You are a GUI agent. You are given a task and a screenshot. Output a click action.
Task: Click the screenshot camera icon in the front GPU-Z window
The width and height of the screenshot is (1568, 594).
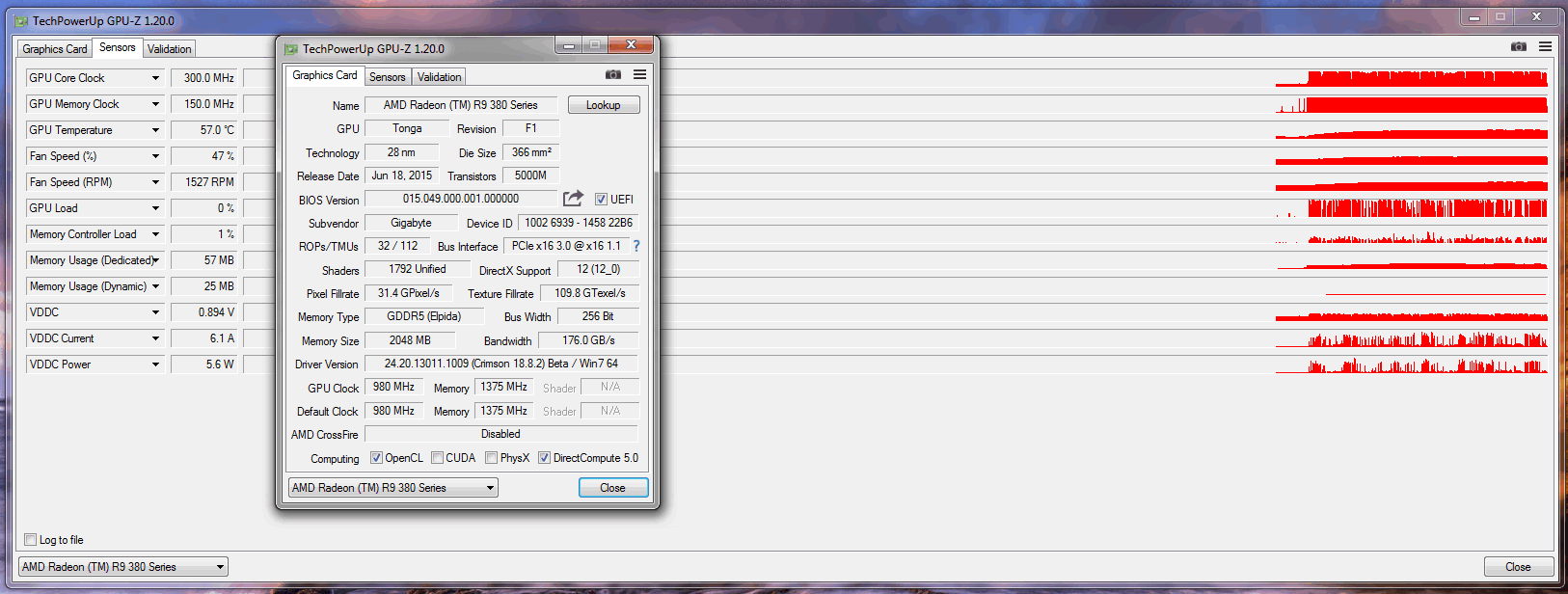(613, 74)
